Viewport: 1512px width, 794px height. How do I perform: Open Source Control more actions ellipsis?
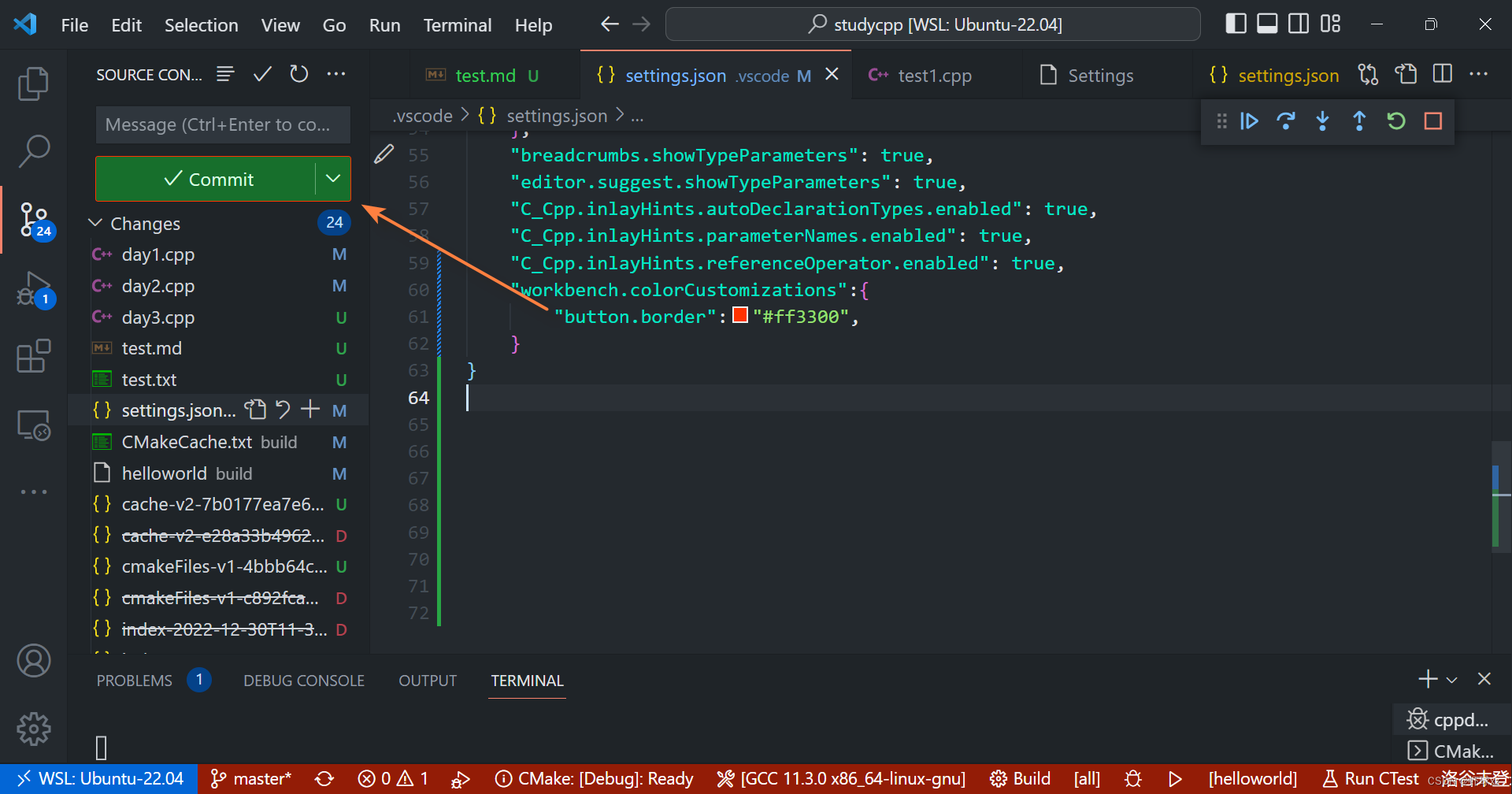click(336, 74)
